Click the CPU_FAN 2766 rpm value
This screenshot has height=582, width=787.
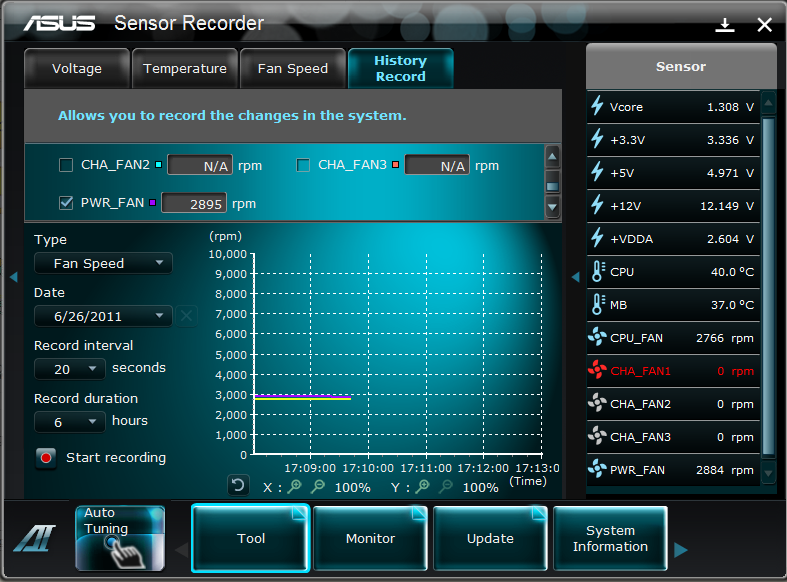tap(724, 338)
